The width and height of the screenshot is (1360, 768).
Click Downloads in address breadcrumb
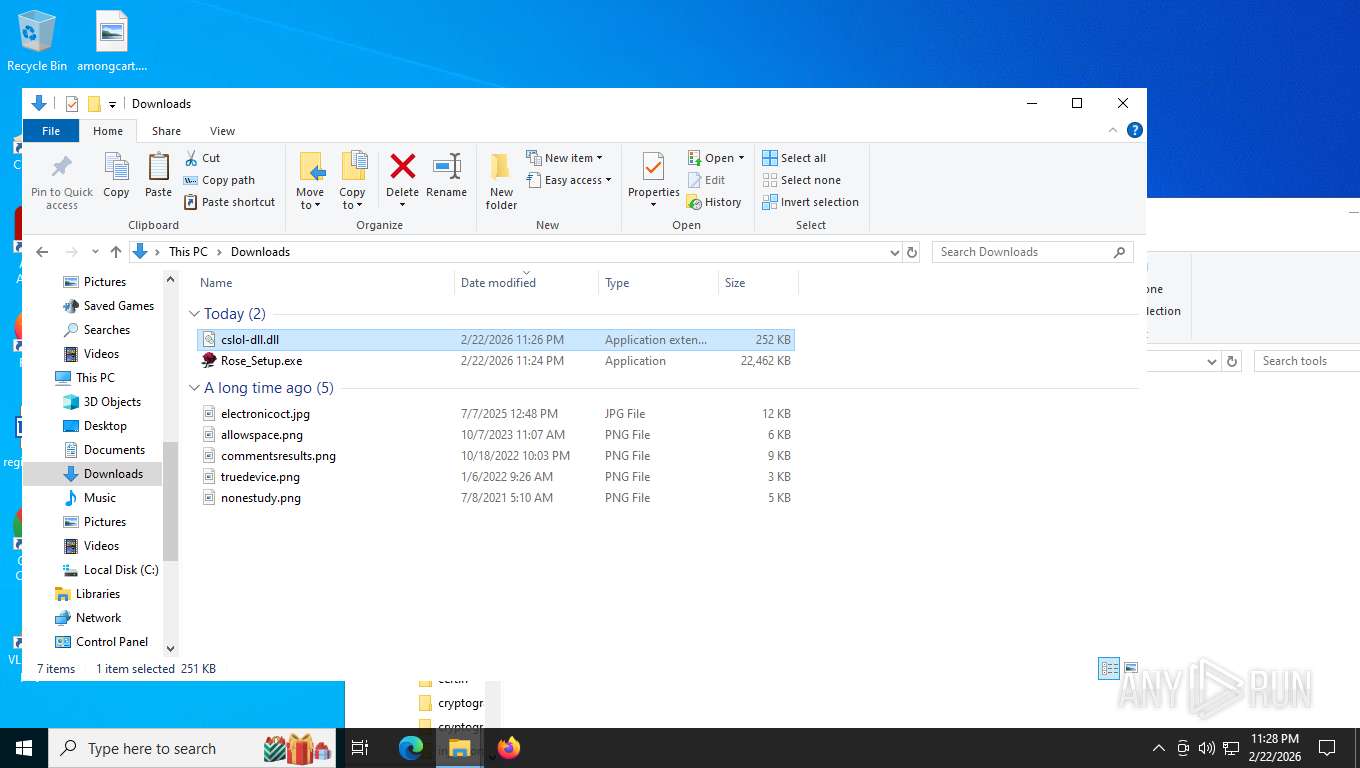click(x=260, y=252)
